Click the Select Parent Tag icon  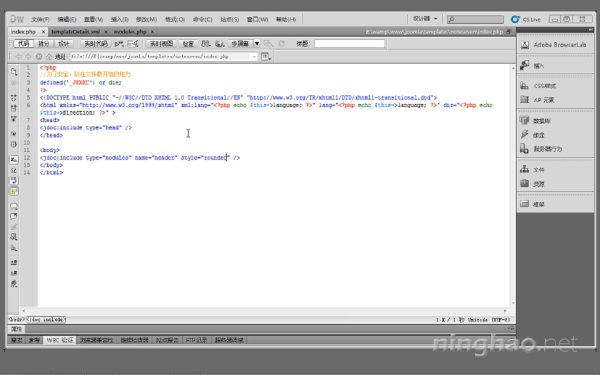tap(14, 134)
